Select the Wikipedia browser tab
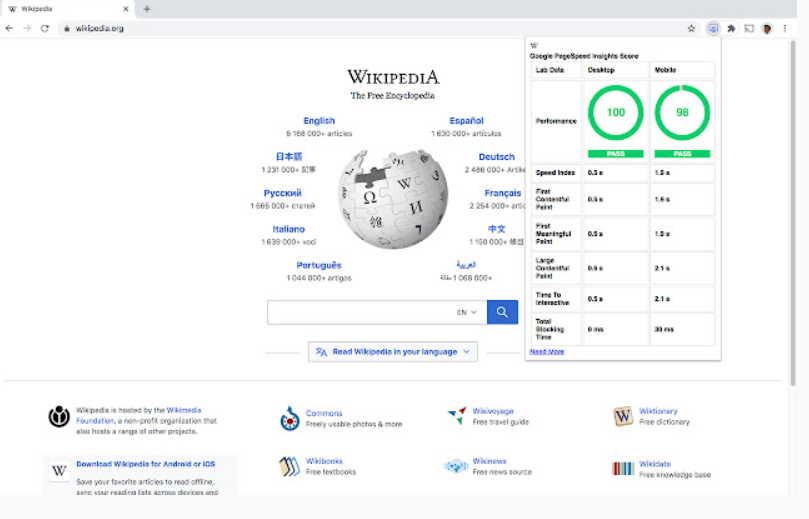This screenshot has height=519, width=809. click(67, 9)
